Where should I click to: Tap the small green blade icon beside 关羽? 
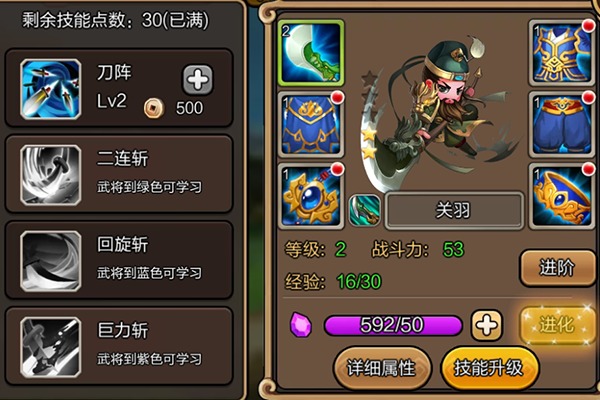tap(365, 211)
